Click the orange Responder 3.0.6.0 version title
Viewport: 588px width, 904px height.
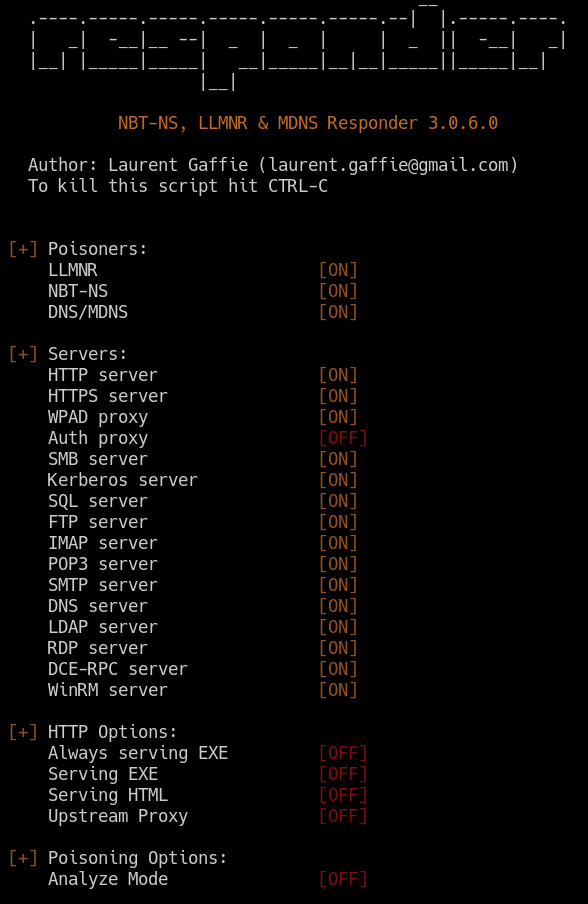point(308,123)
